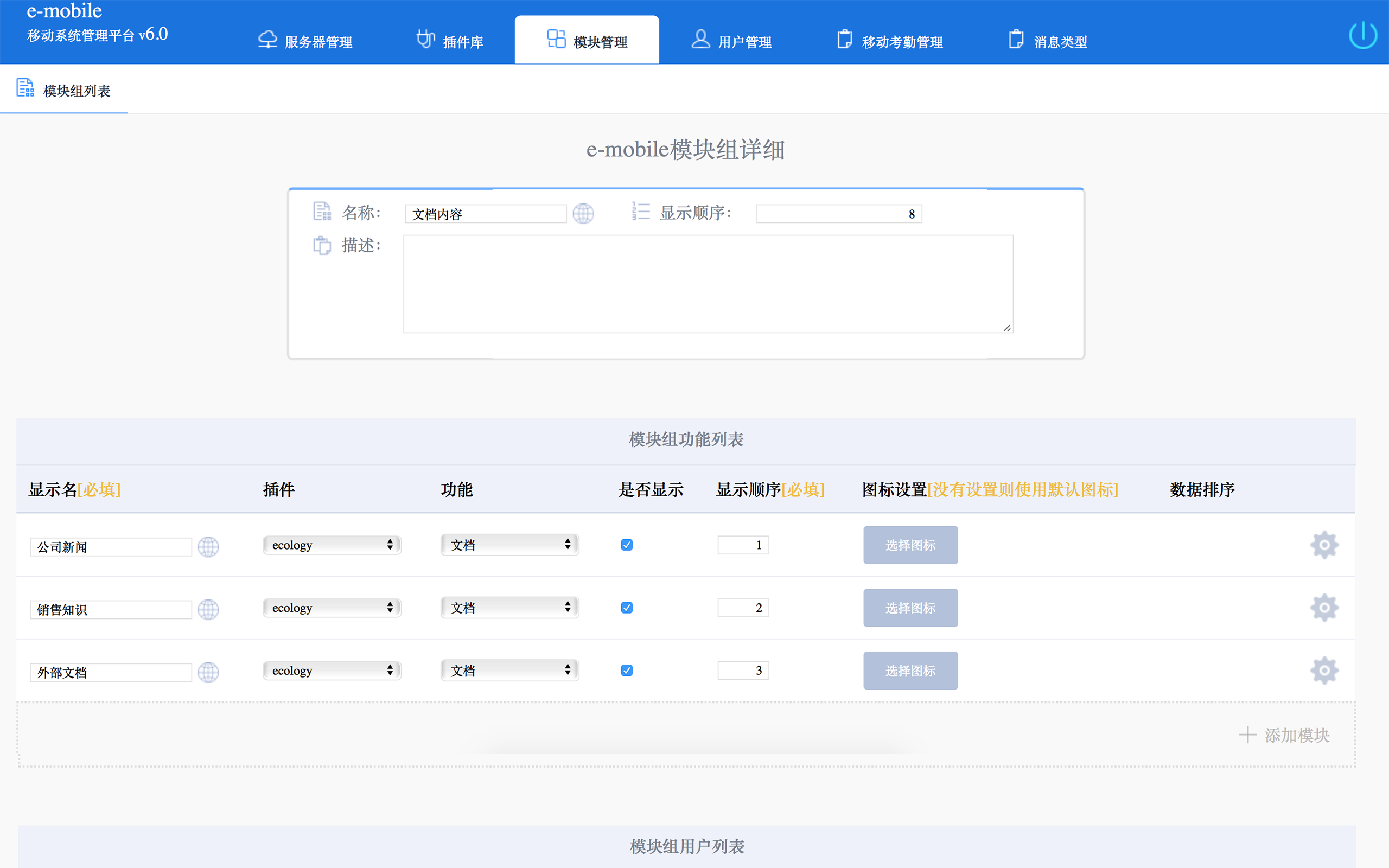Image resolution: width=1389 pixels, height=868 pixels.
Task: Click globe icon beside 外部文档
Action: (x=208, y=672)
